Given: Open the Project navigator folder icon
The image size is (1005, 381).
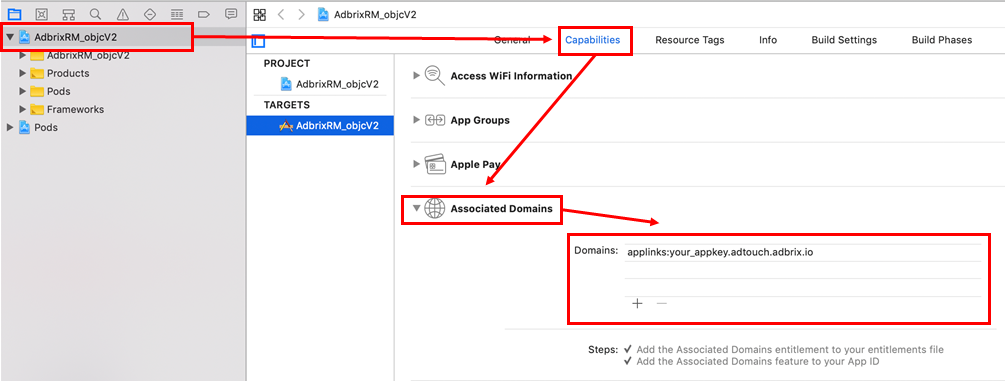Looking at the screenshot, I should pyautogui.click(x=14, y=13).
